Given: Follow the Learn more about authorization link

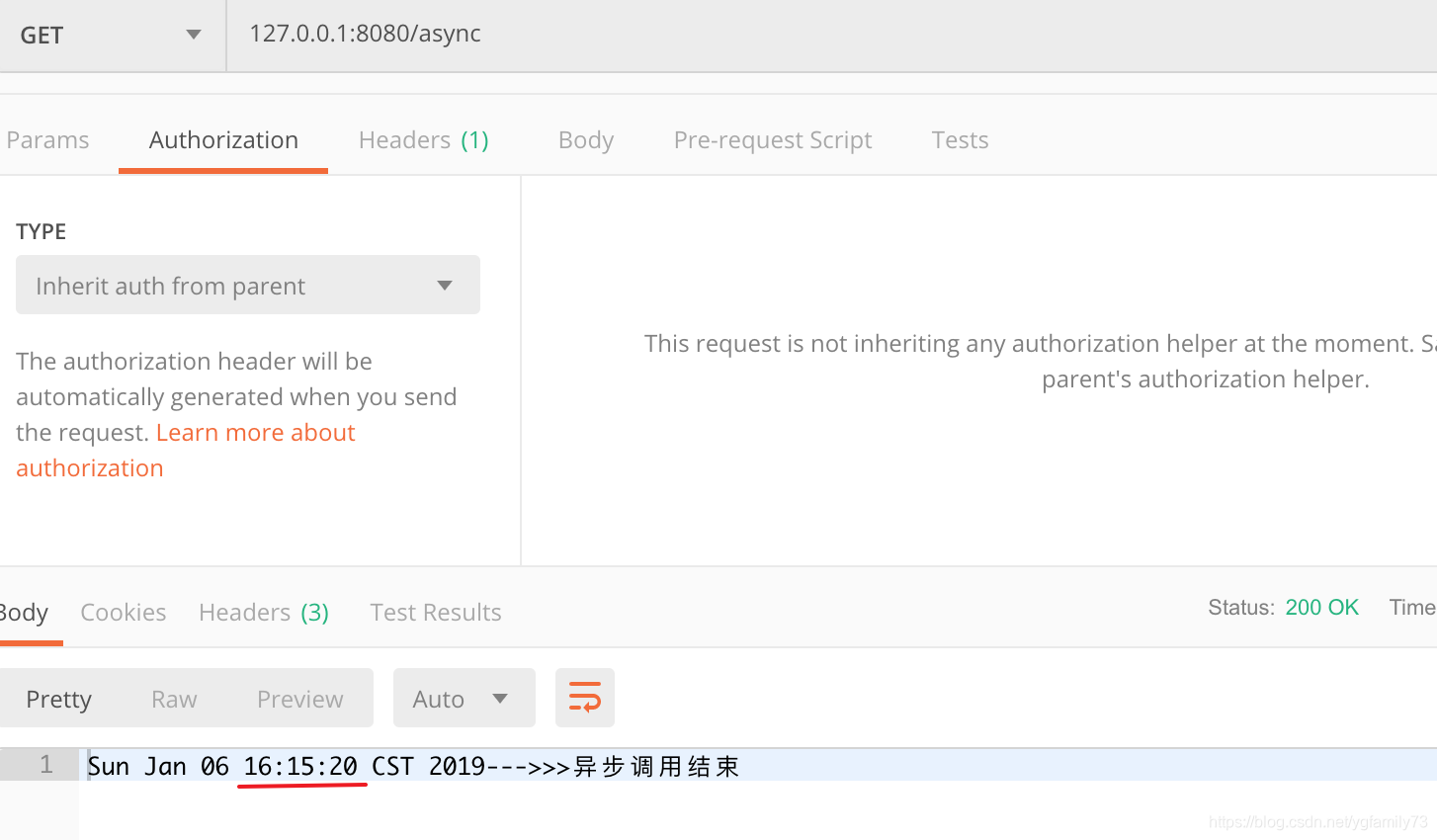Looking at the screenshot, I should tap(186, 451).
